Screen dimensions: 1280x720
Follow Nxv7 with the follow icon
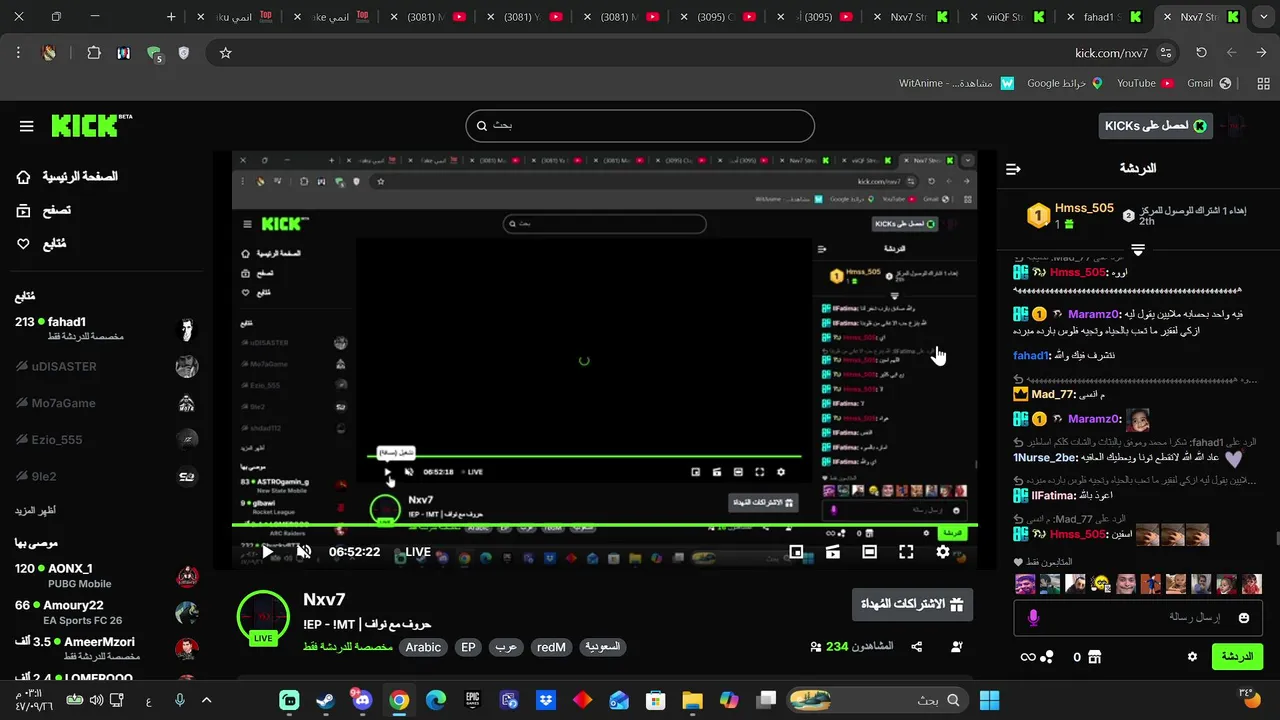click(x=957, y=647)
